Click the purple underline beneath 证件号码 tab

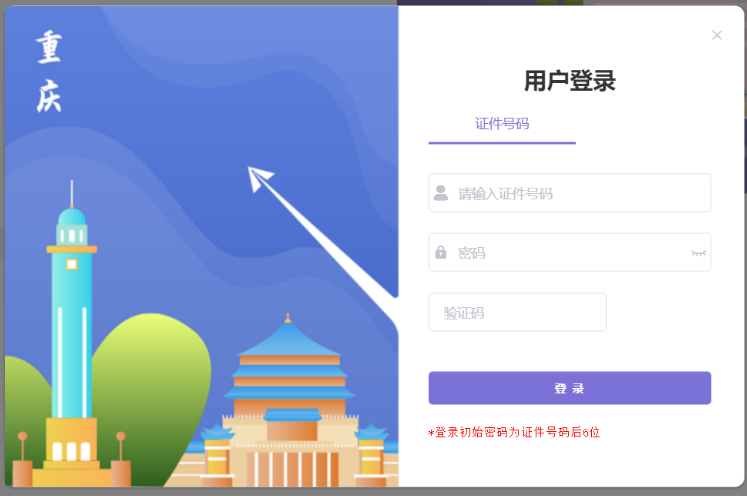pos(502,142)
